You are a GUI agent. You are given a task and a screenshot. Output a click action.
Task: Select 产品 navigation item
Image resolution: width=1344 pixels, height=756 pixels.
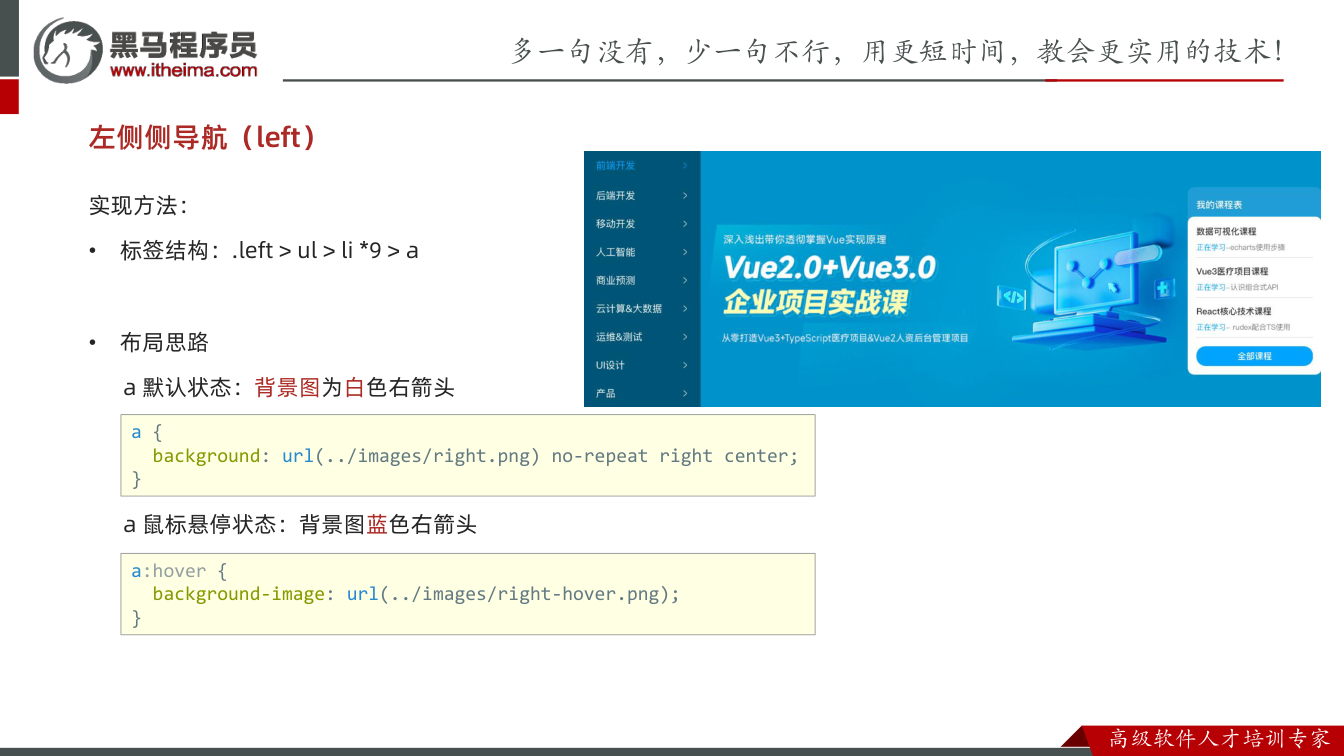pos(605,393)
